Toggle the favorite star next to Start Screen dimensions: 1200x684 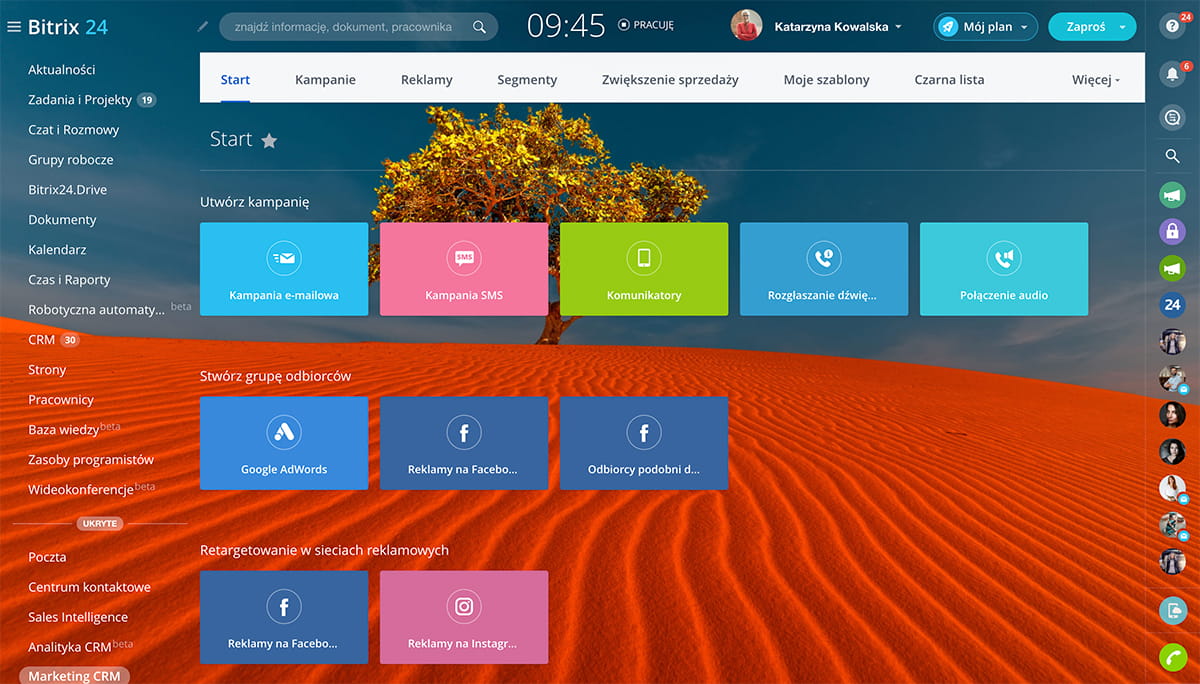tap(269, 141)
